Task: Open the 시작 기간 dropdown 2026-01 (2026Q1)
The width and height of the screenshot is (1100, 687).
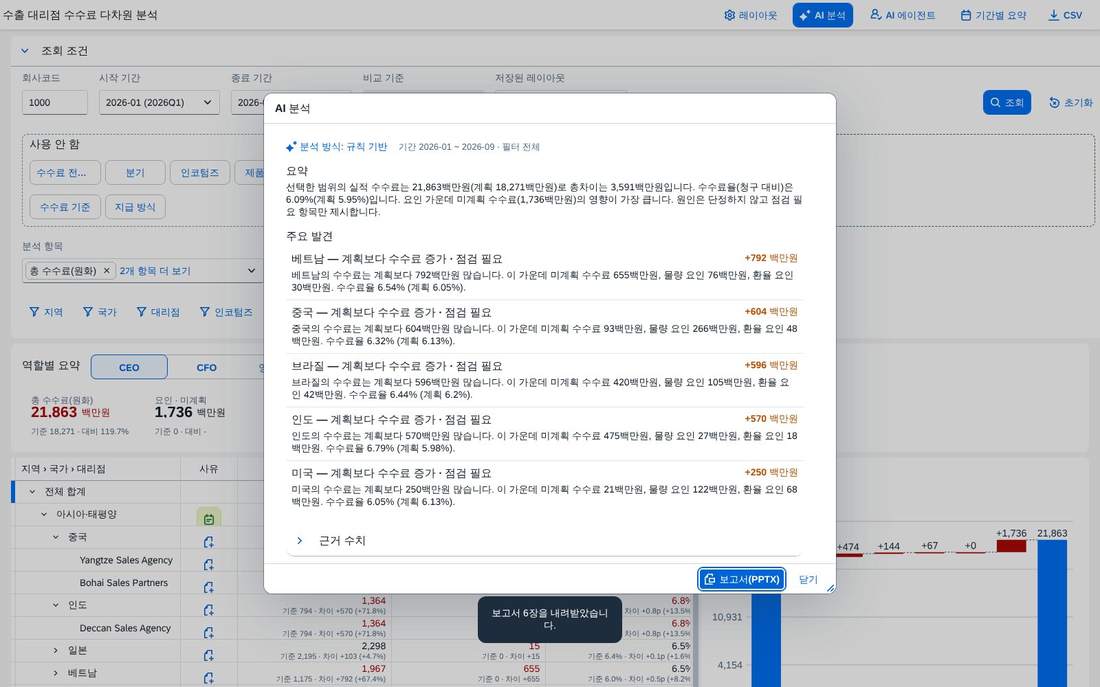Action: 159,102
